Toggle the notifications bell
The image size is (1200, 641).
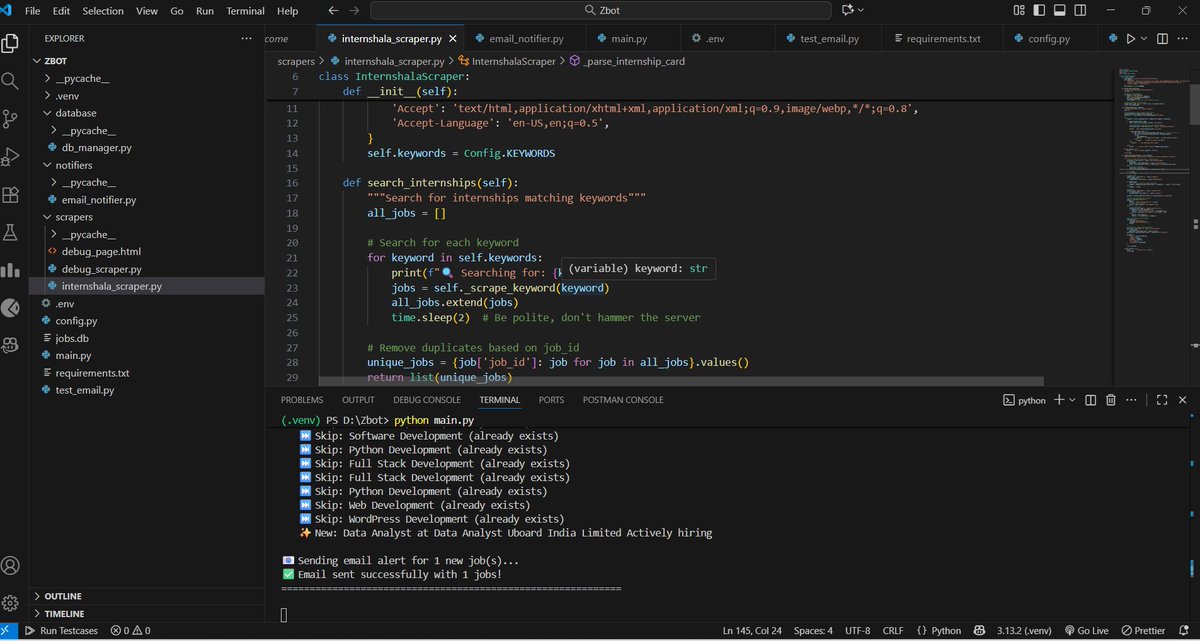pyautogui.click(x=1186, y=630)
